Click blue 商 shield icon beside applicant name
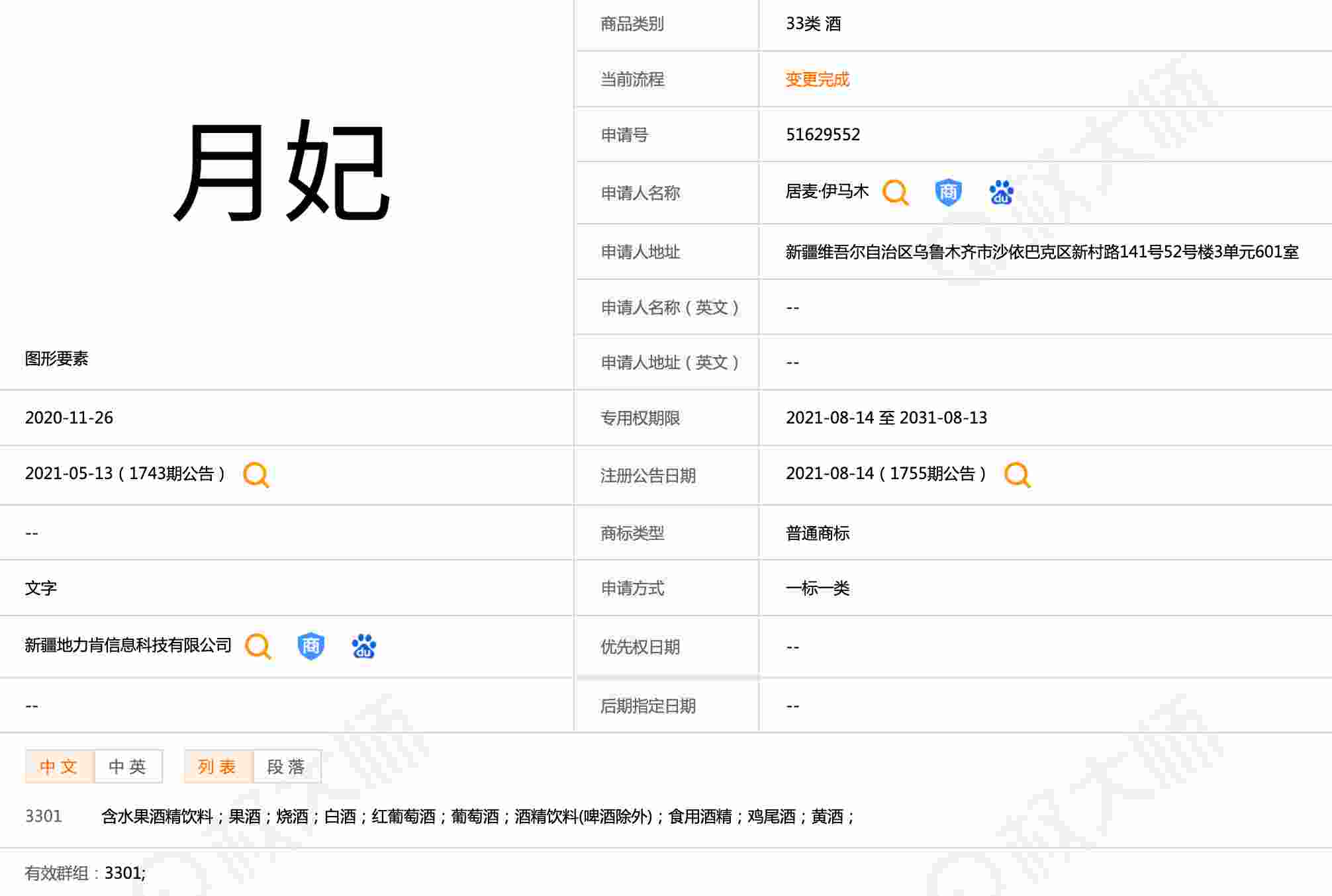Screen dimensions: 1332x896 point(948,193)
